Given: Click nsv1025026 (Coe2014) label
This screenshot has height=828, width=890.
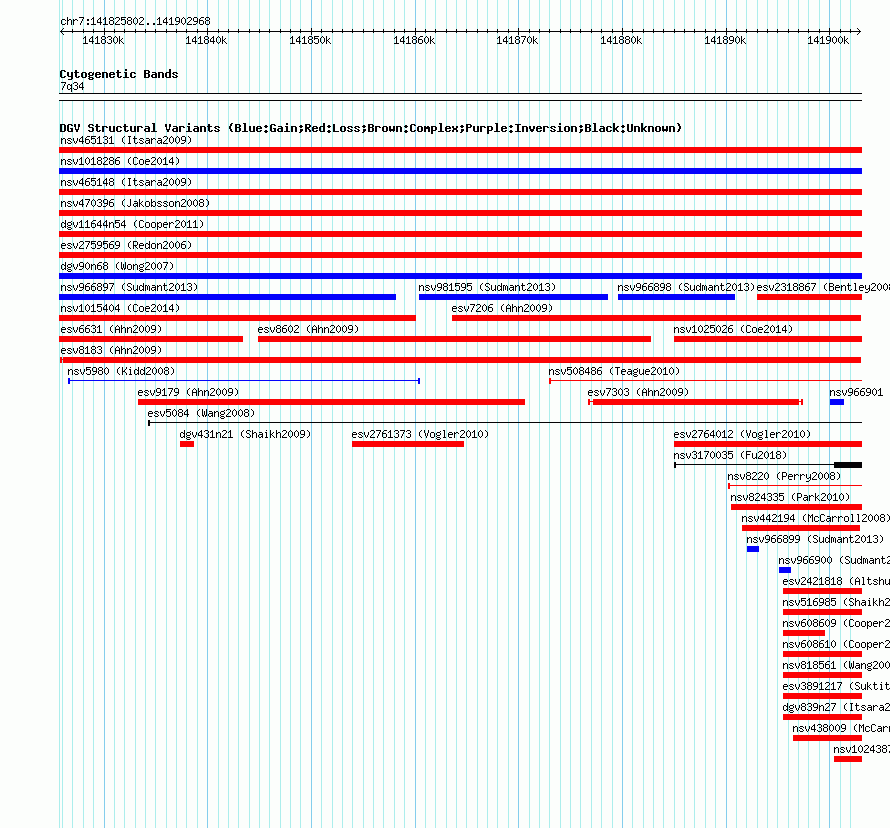Looking at the screenshot, I should (733, 329).
